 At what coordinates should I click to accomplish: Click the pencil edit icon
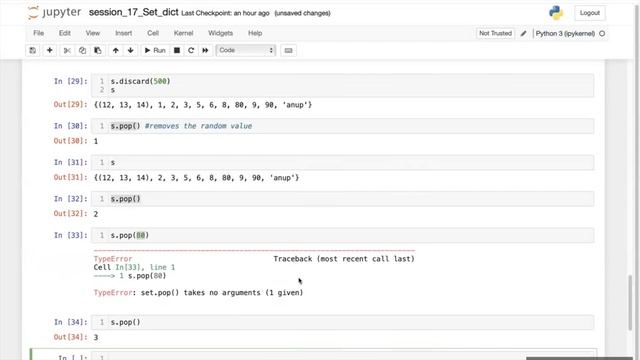pos(524,33)
